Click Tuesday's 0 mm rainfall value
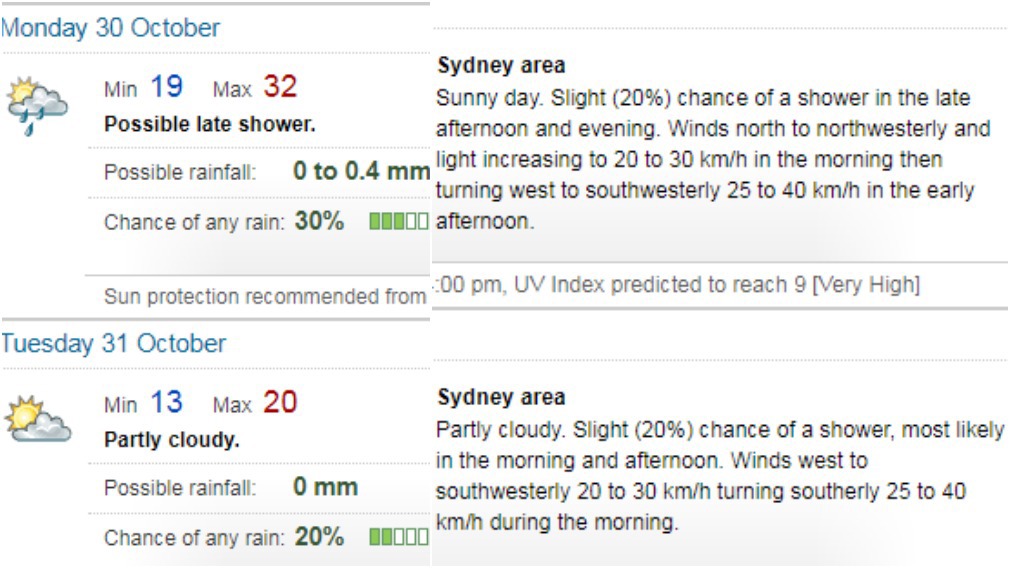 [x=326, y=487]
